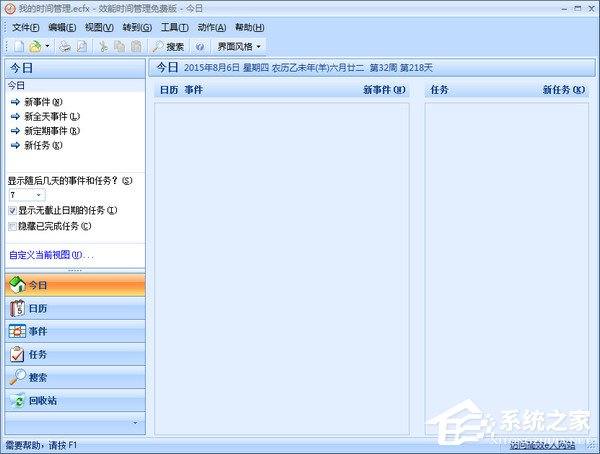Expand navigation pane options chevron
Screen dimensions: 600x454
[135, 423]
